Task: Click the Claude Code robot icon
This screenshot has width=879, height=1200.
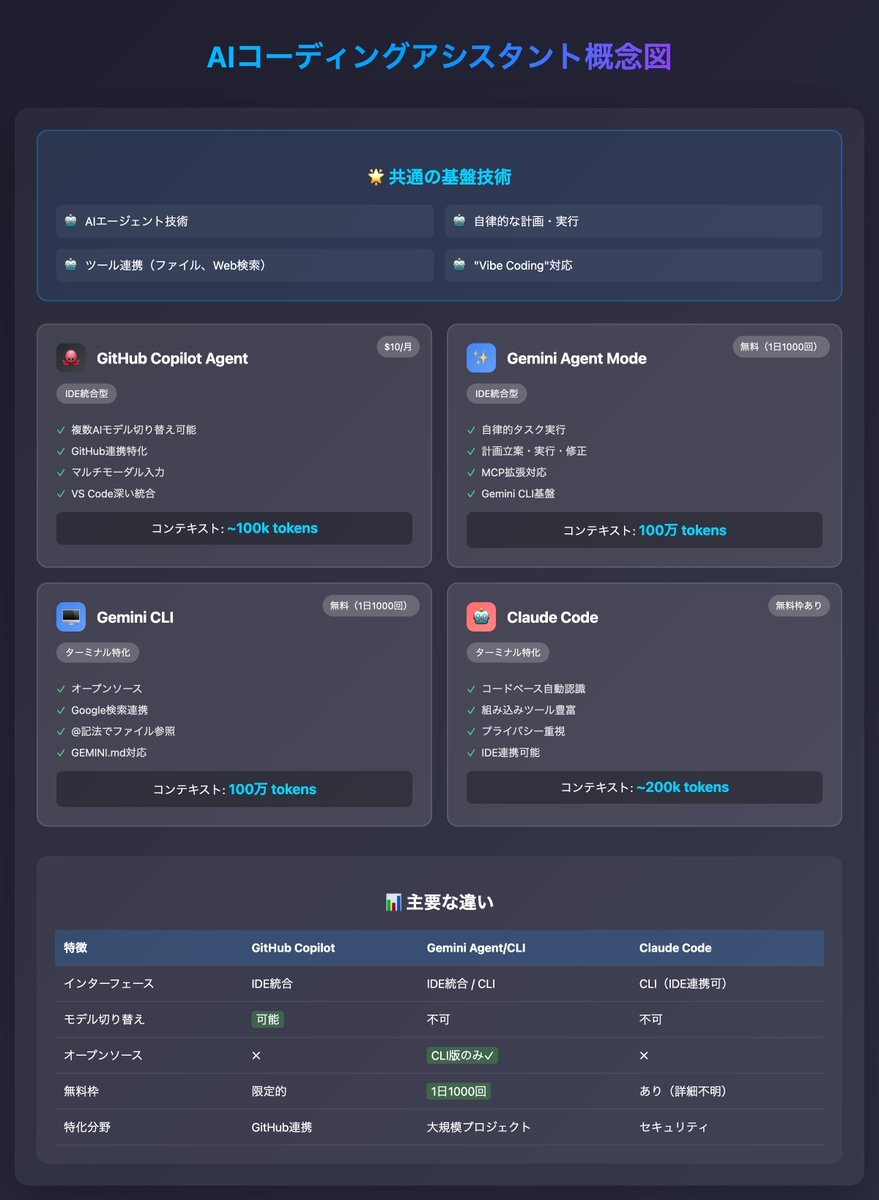Action: click(481, 617)
